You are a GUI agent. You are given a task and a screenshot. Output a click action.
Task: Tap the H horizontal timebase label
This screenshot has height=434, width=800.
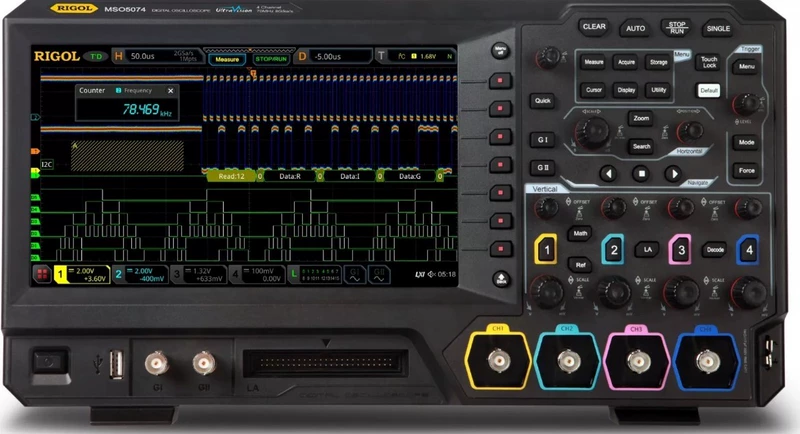118,56
